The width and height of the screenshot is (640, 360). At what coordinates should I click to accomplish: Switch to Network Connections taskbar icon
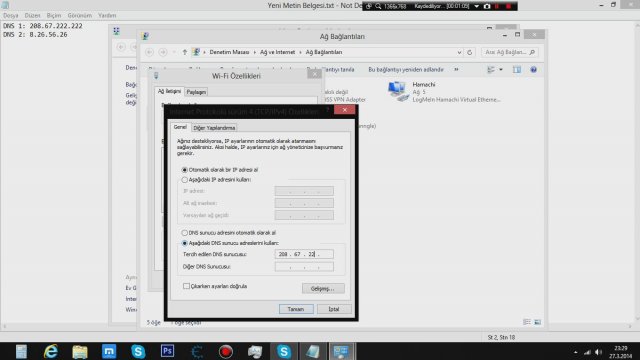[341, 351]
